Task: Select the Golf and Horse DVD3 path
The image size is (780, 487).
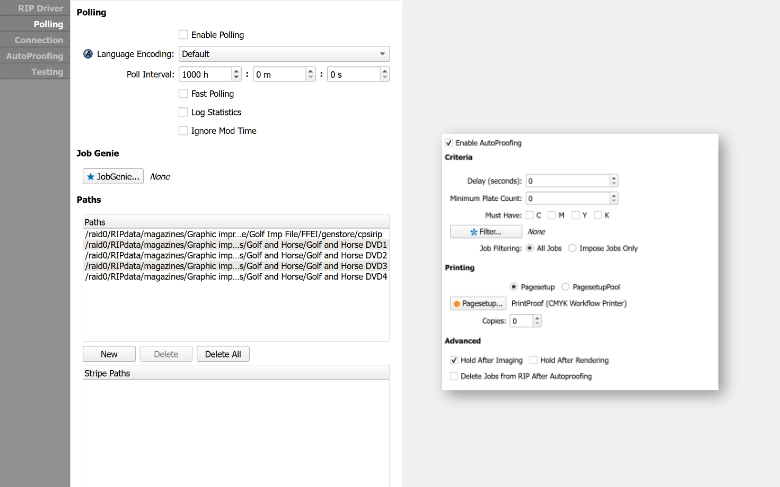Action: pos(235,266)
